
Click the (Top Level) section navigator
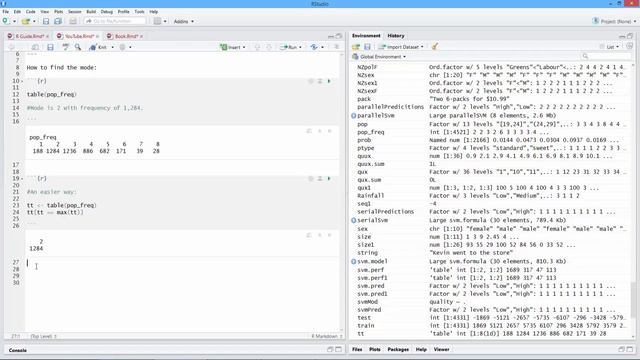coord(44,336)
